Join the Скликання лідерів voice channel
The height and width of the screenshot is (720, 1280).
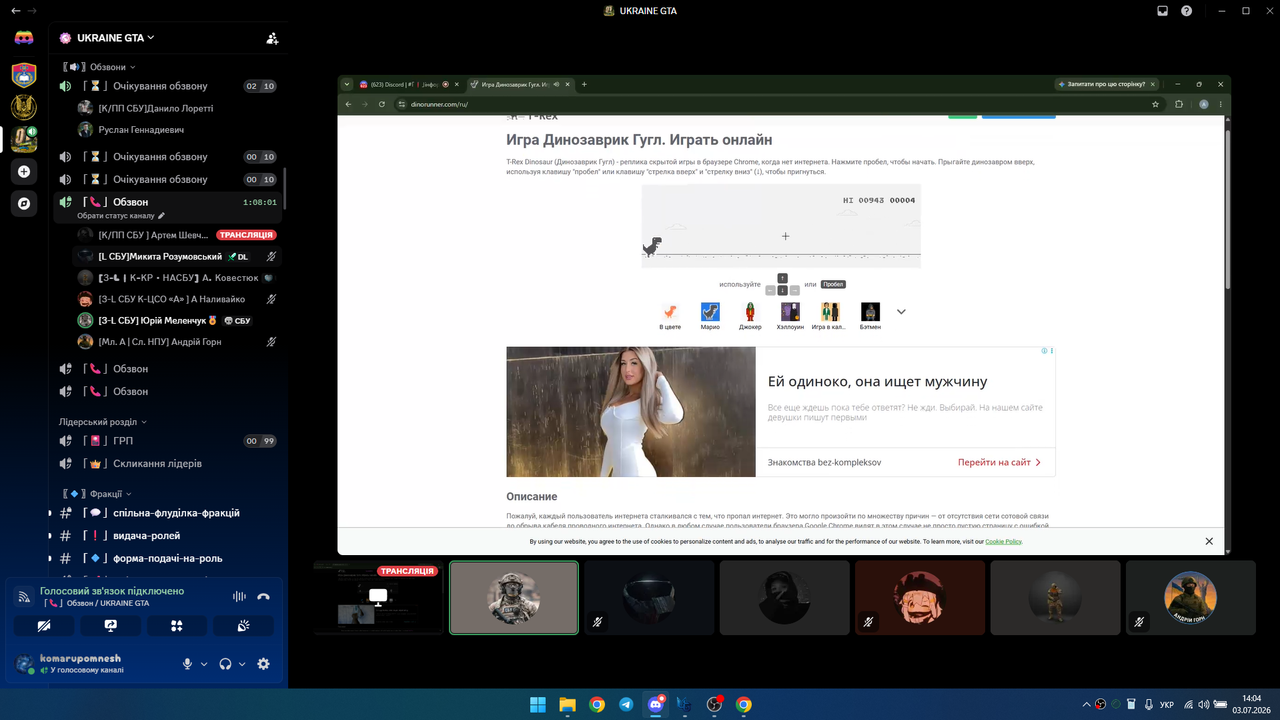[x=167, y=464]
